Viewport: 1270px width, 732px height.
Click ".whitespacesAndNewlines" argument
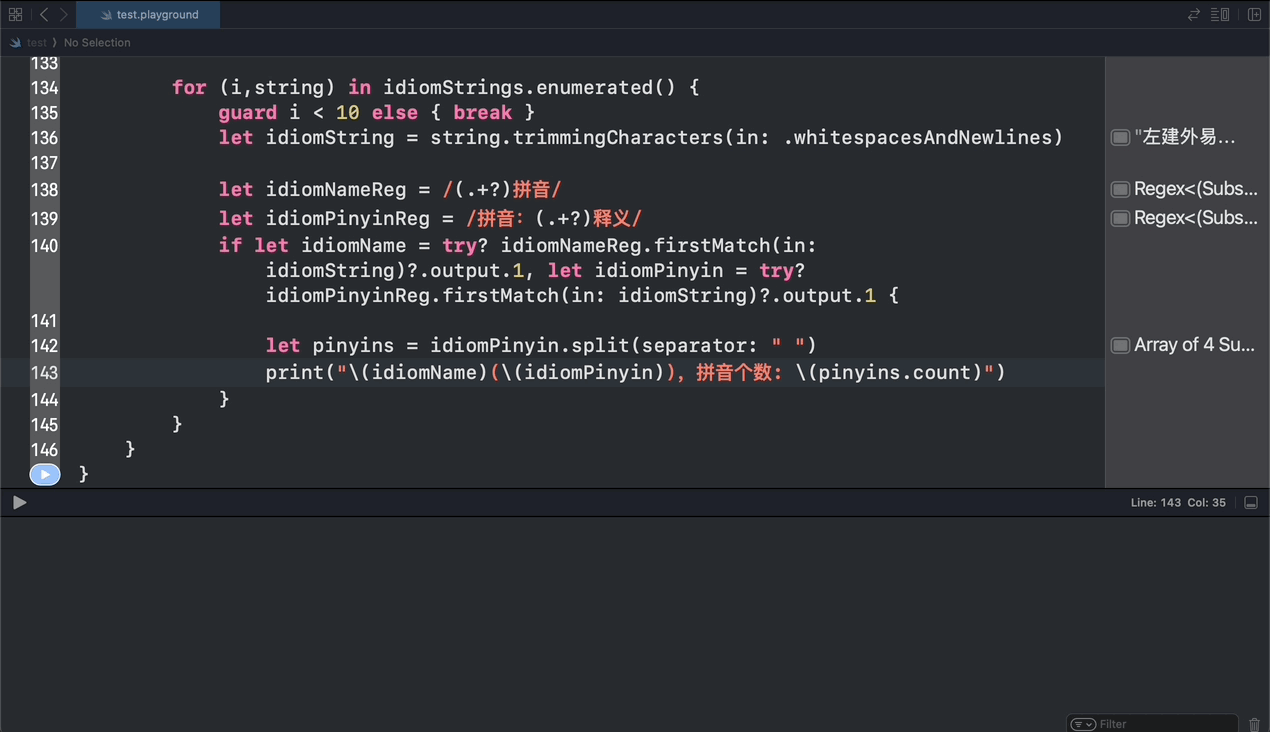click(917, 137)
